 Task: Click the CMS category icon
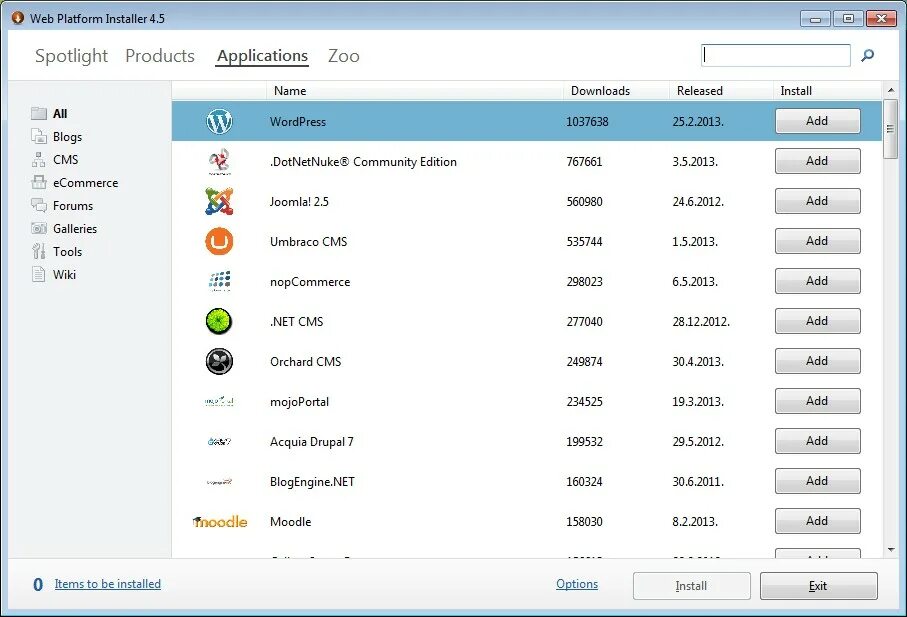pos(39,160)
